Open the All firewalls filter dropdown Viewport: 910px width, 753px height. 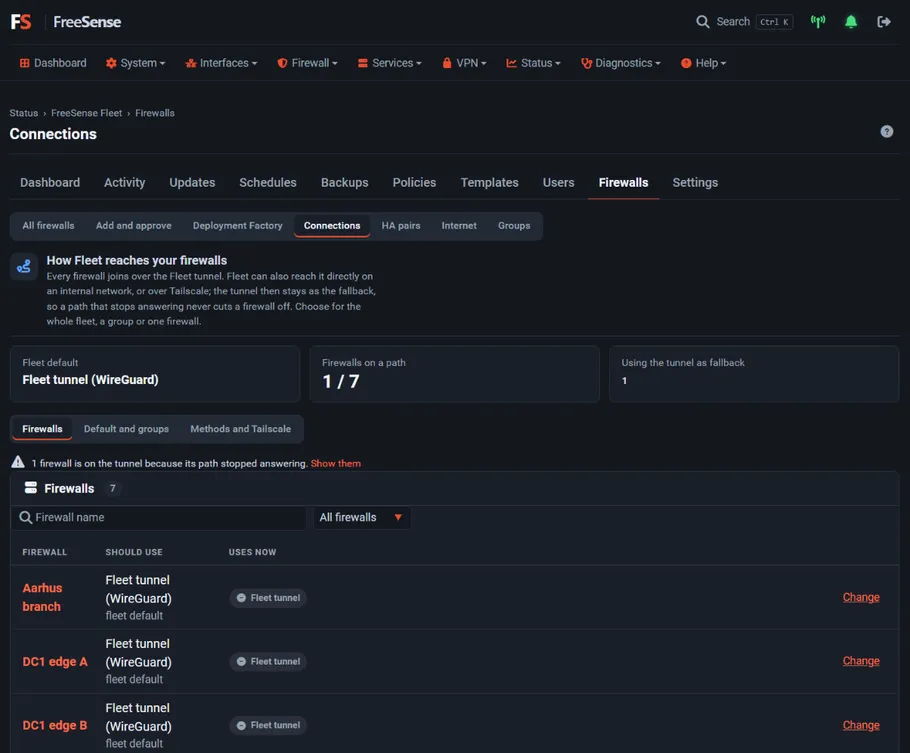tap(362, 517)
